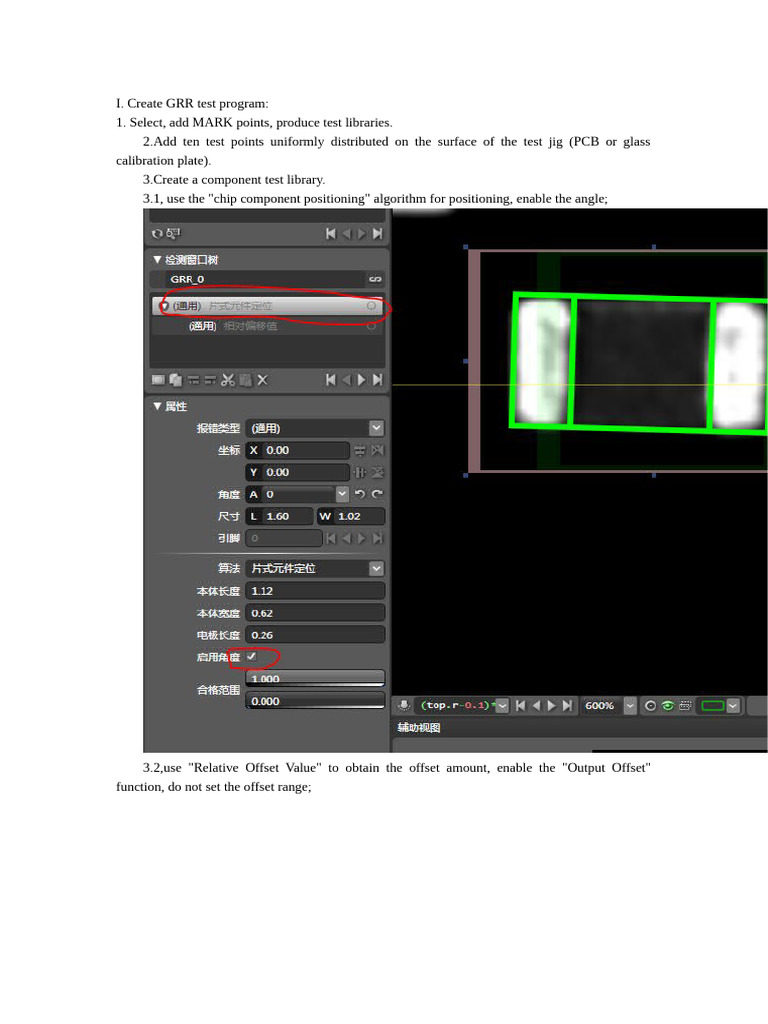
Task: Click the 本体长度 input field showing 1.12
Action: 315,591
